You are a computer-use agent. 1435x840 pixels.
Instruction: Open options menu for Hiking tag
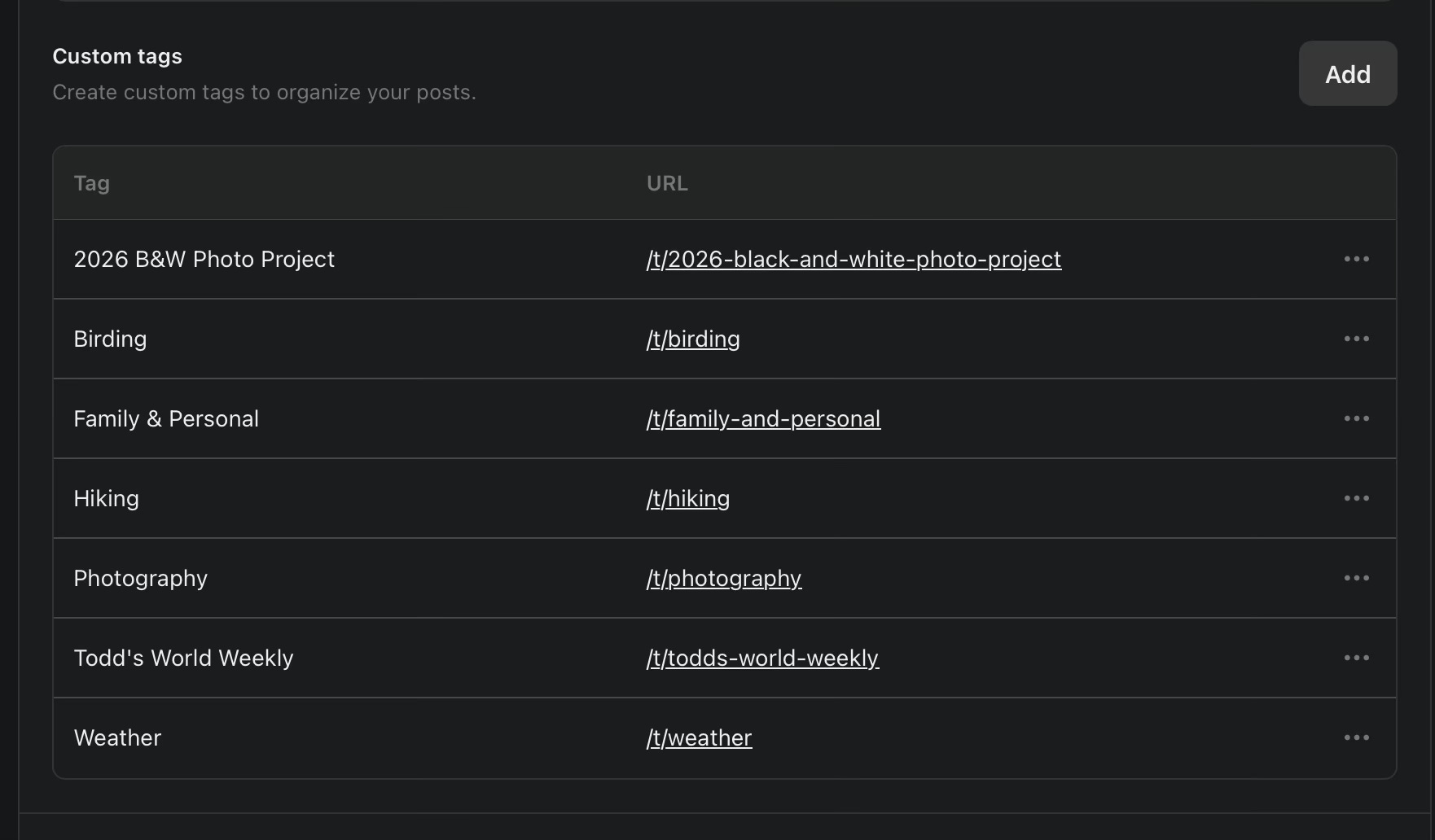[1356, 498]
